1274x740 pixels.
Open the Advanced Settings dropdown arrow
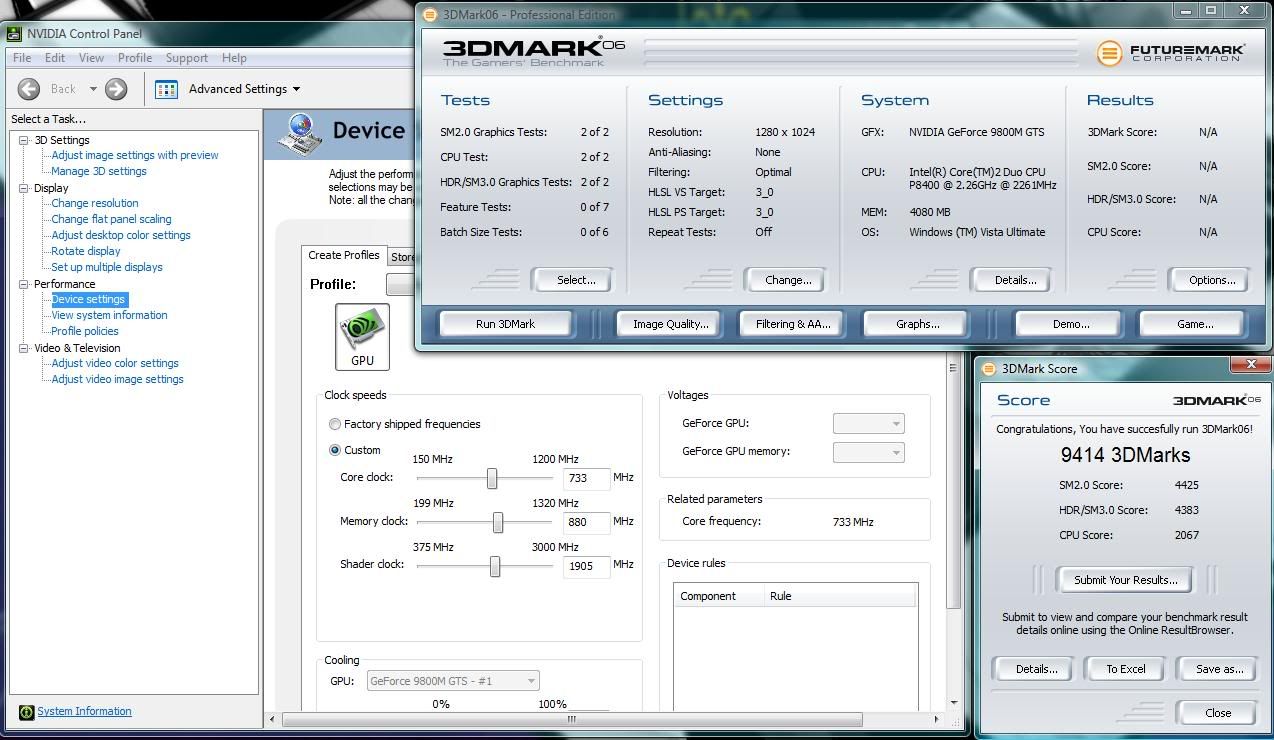[296, 89]
